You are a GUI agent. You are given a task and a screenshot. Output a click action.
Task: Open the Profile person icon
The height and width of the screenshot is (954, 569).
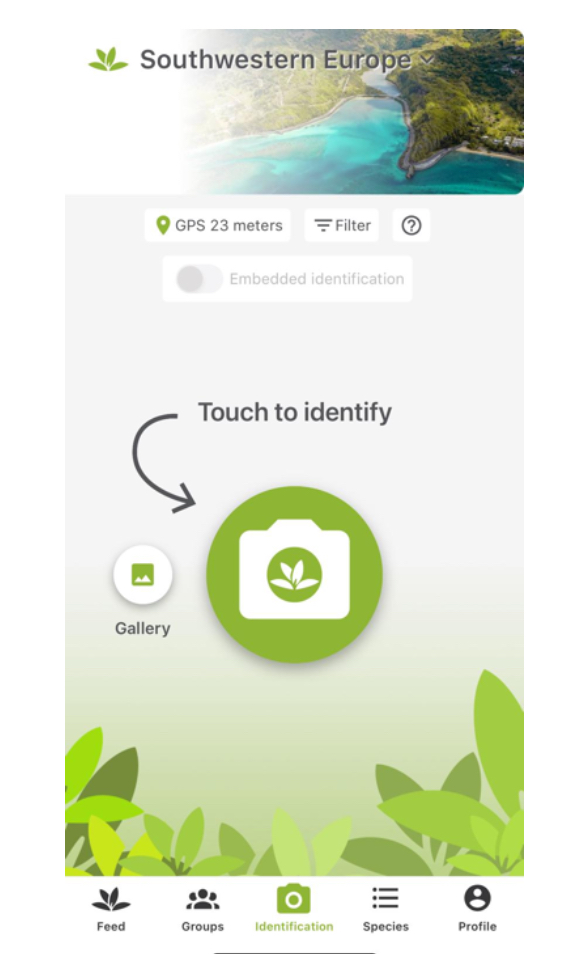(x=477, y=898)
